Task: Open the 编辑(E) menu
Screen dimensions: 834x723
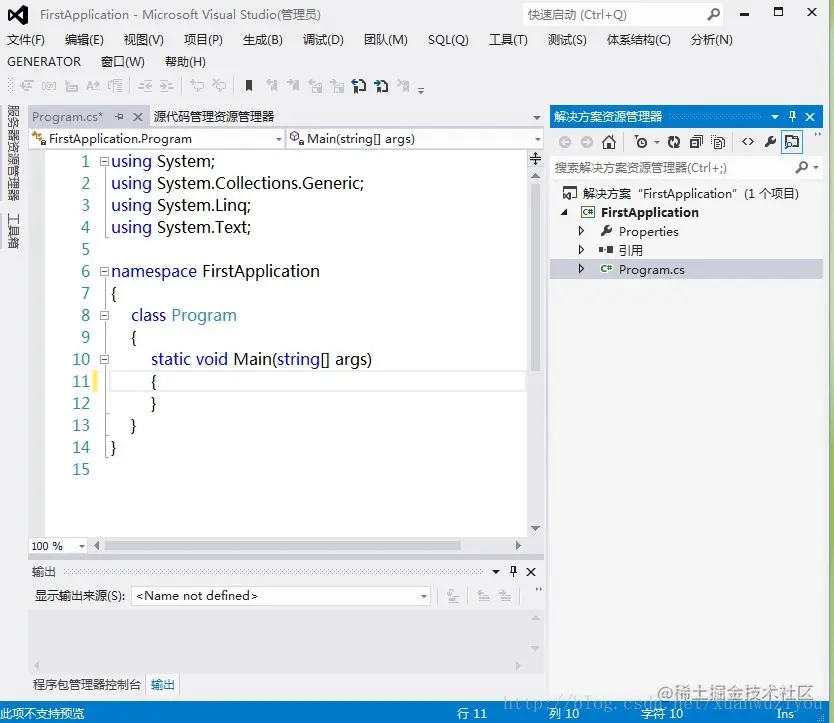Action: coord(84,40)
